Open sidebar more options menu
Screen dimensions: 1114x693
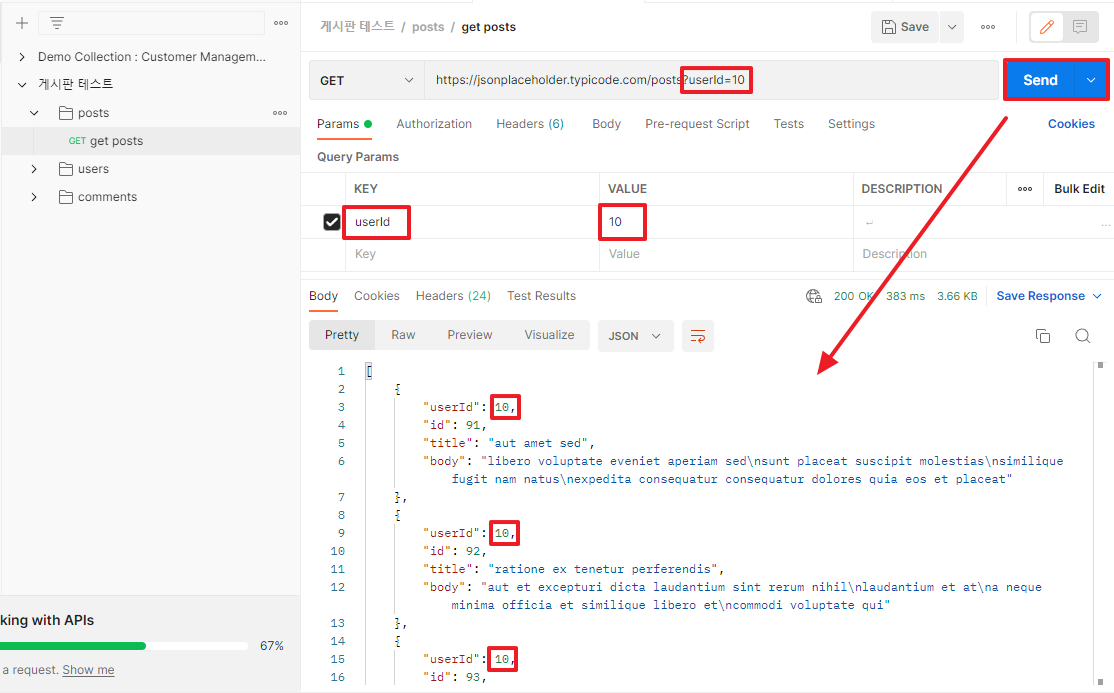coord(281,23)
